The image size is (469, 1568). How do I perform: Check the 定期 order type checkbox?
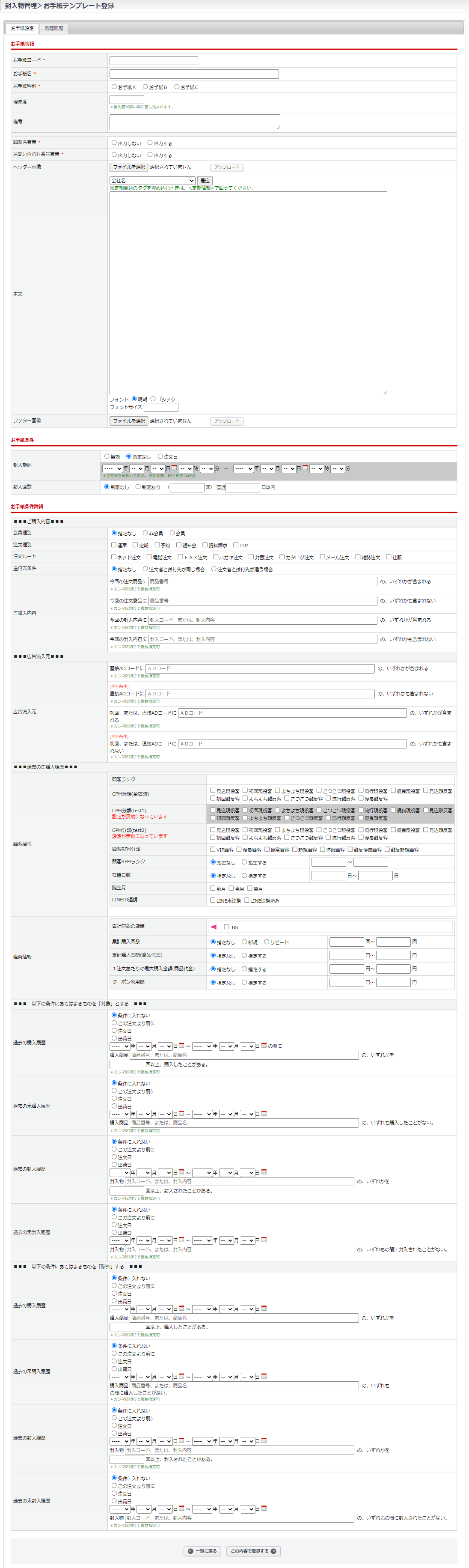[135, 545]
